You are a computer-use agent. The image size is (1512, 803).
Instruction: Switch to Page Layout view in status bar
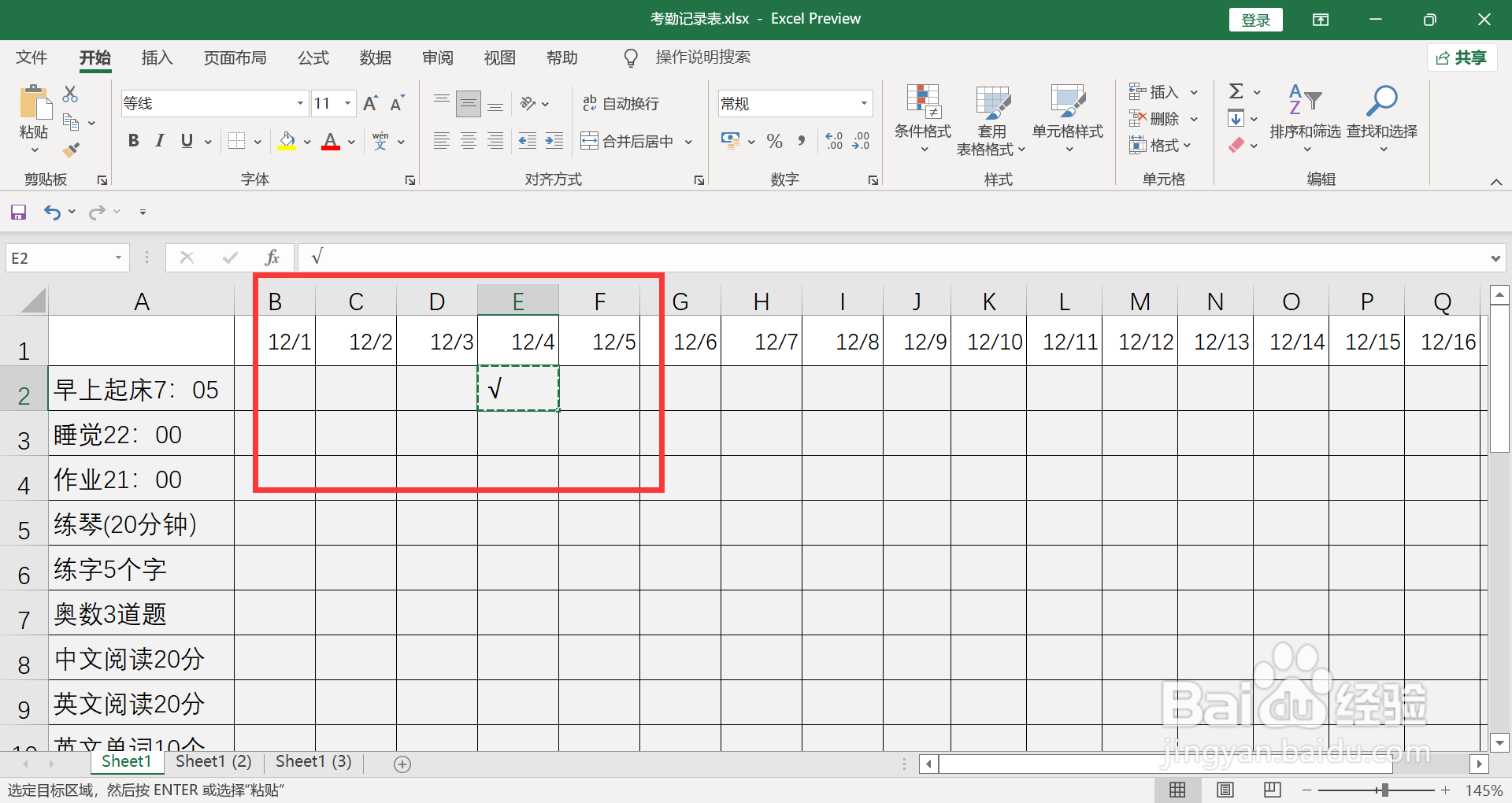(1225, 790)
